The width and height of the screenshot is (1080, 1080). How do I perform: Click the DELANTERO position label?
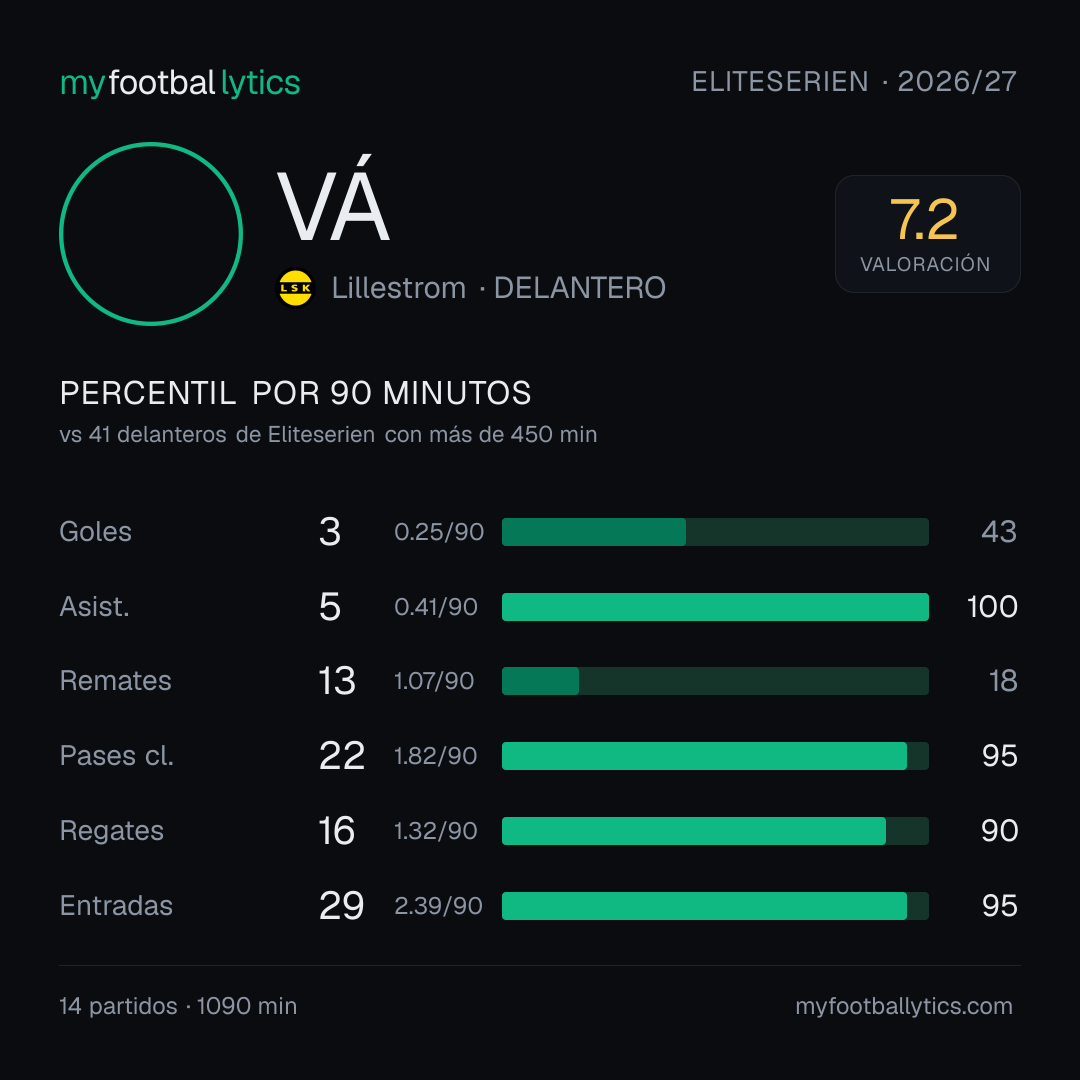point(580,288)
